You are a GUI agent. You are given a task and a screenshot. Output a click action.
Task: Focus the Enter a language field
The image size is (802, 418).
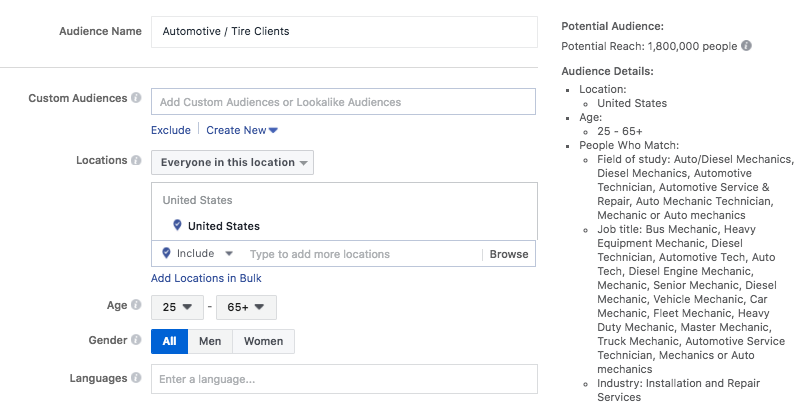[x=344, y=379]
